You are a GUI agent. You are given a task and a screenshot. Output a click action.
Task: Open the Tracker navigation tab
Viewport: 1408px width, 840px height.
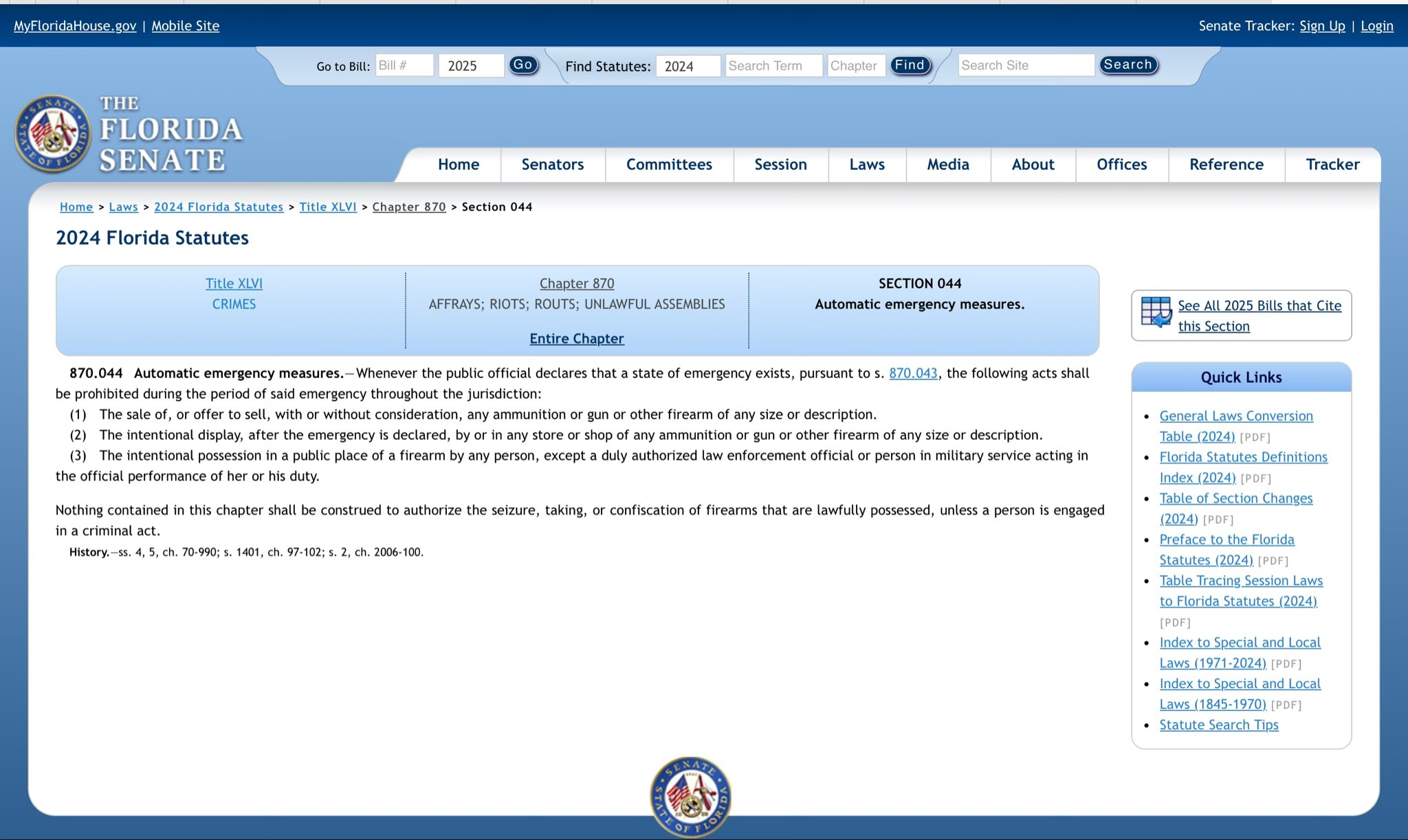(x=1332, y=164)
